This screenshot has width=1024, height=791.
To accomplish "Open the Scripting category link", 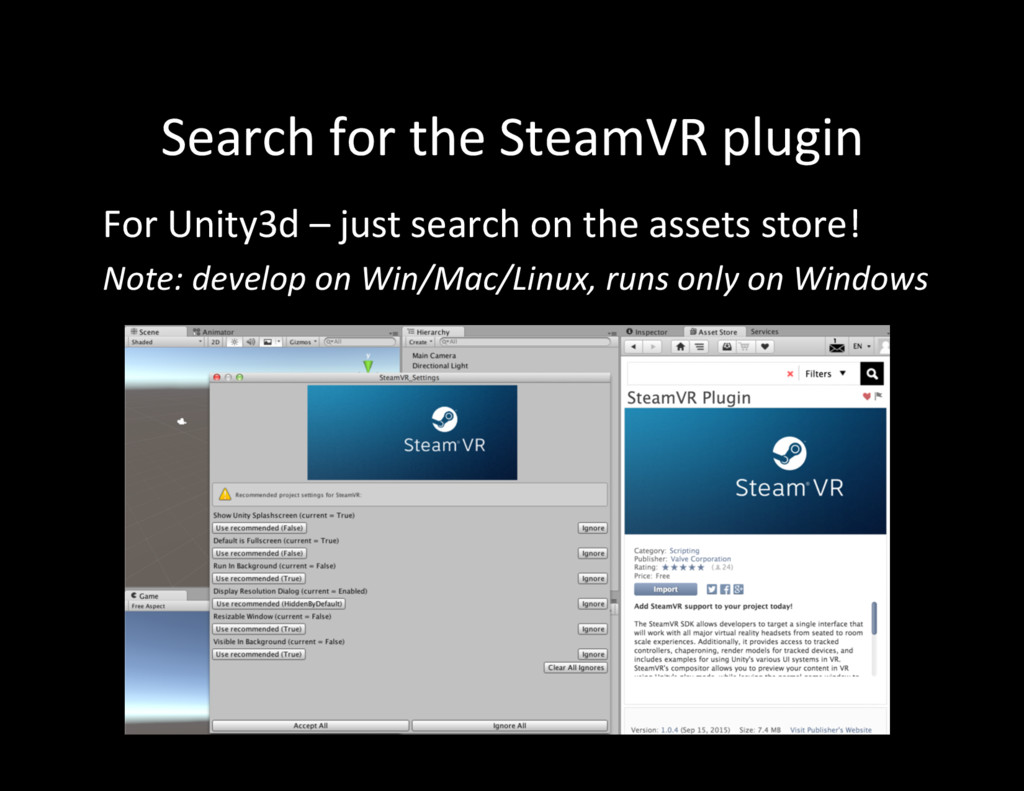I will pyautogui.click(x=684, y=551).
